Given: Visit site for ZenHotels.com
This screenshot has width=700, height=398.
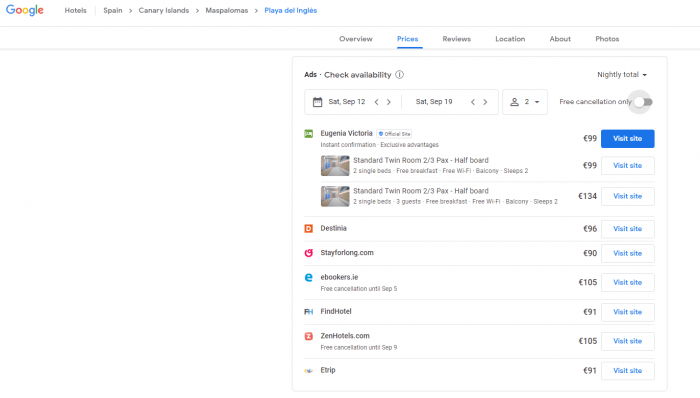Looking at the screenshot, I should click(628, 341).
